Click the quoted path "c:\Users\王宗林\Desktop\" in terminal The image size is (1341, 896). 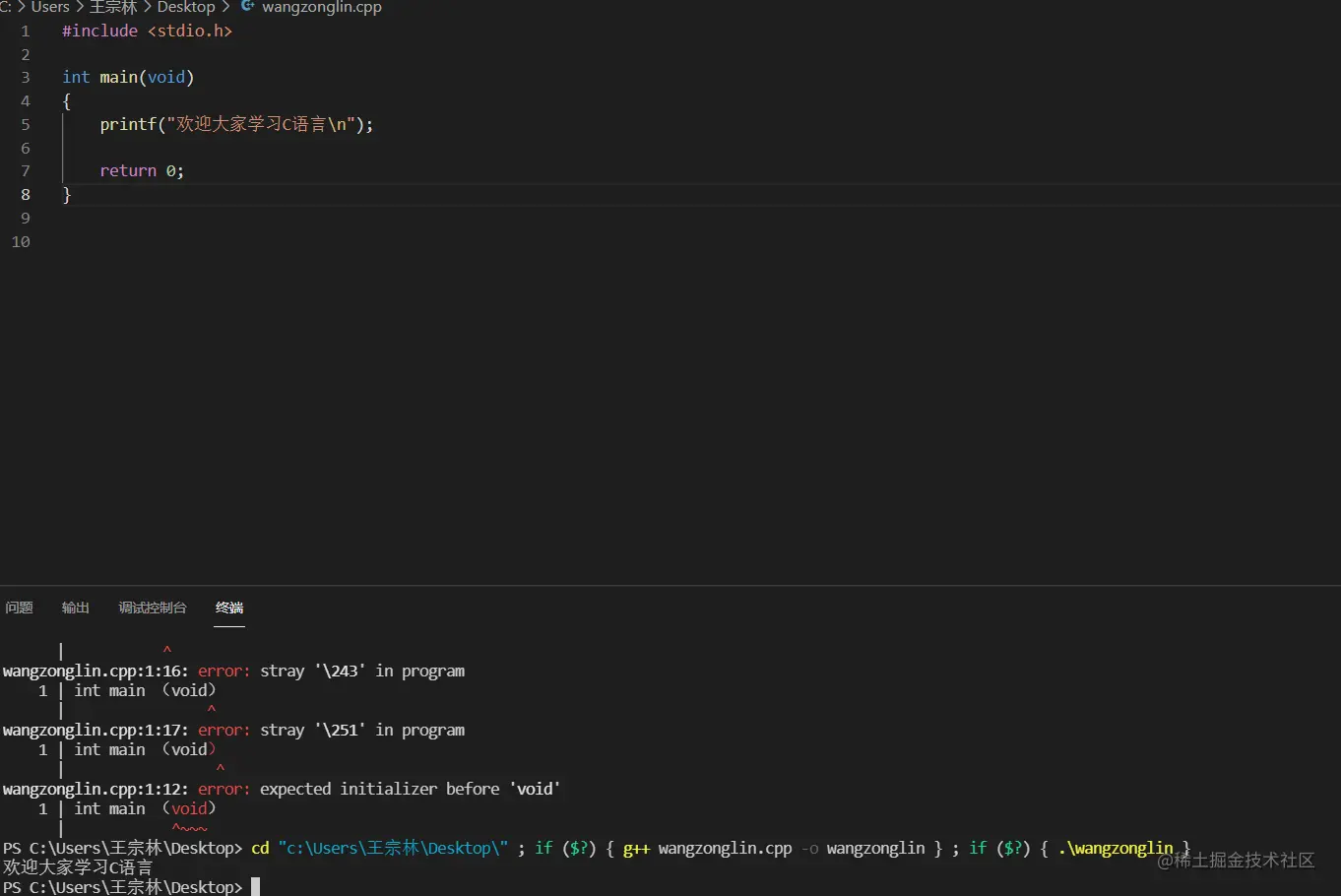[x=393, y=849]
